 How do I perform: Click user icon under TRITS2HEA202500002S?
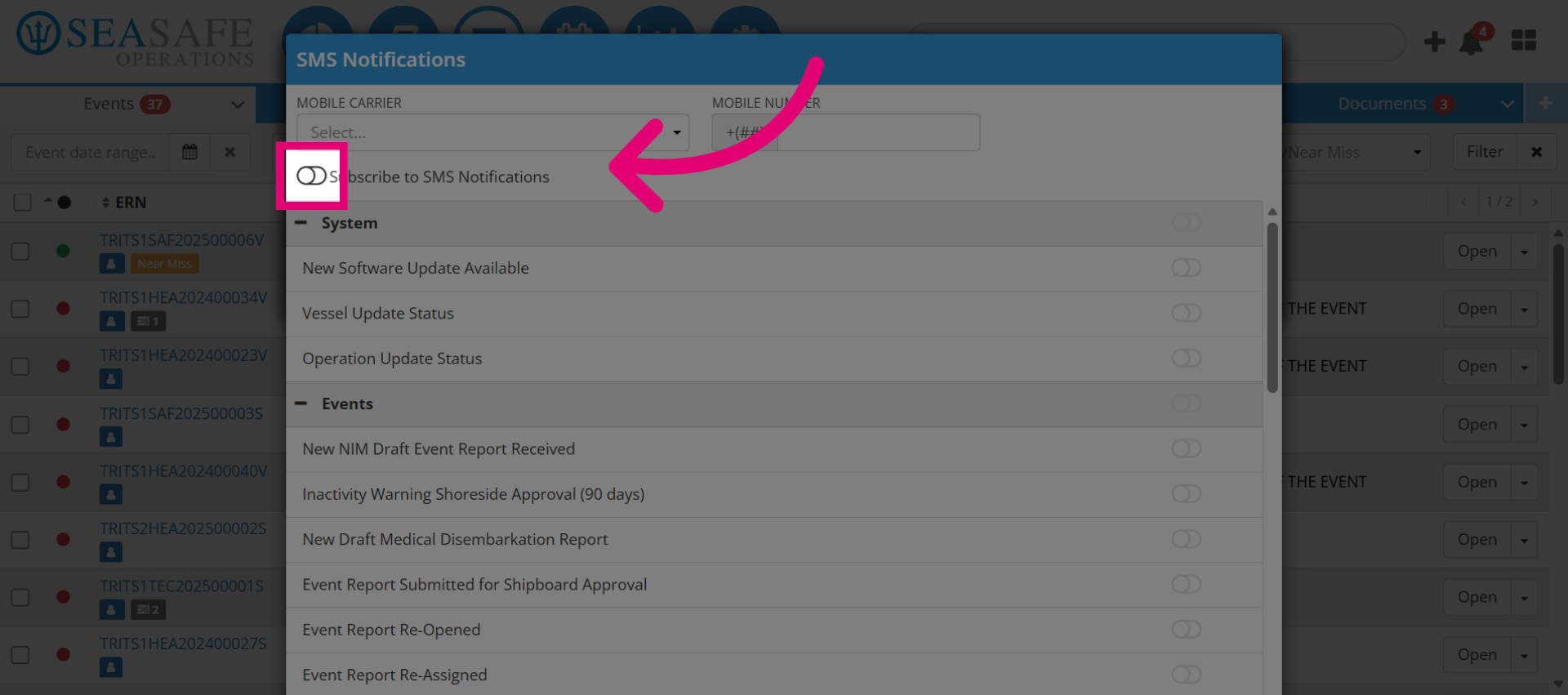click(x=111, y=552)
